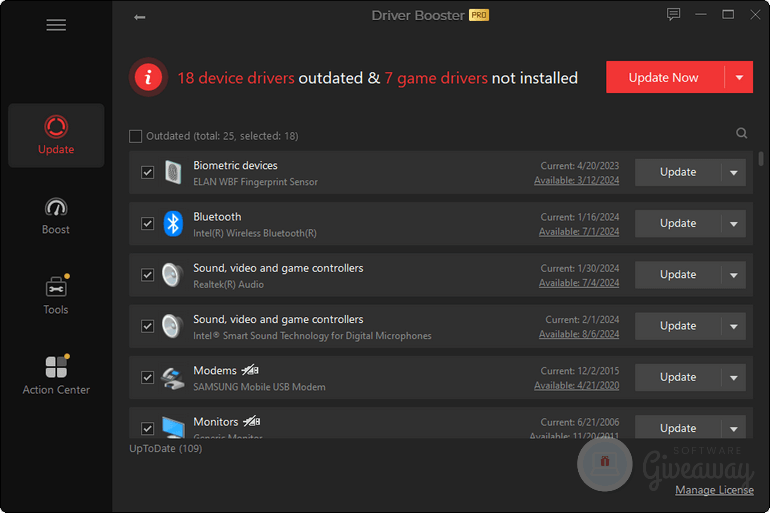Go back using the arrow icon
Screen dimensions: 770x513
[x=139, y=17]
